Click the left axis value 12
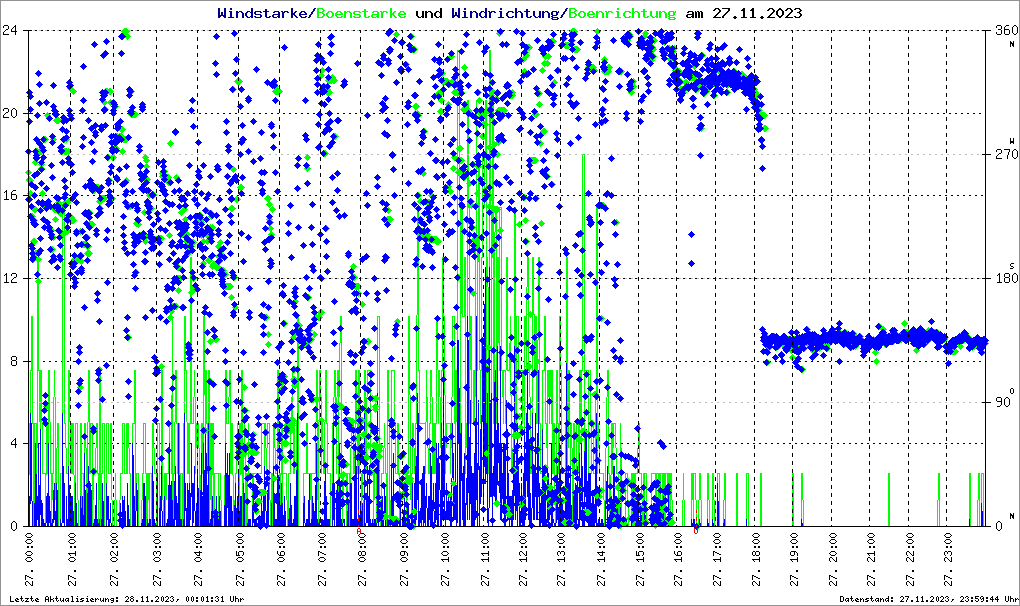 [x=12, y=278]
